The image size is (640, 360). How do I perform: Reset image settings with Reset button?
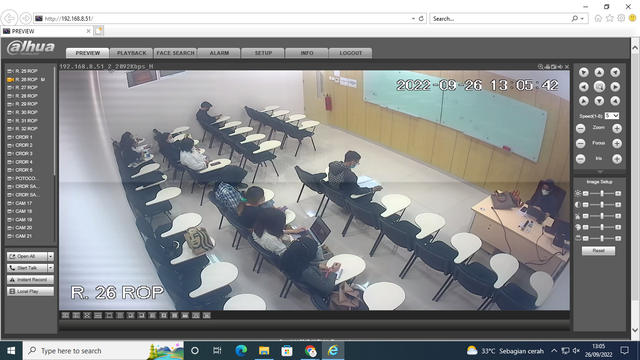pyautogui.click(x=598, y=251)
